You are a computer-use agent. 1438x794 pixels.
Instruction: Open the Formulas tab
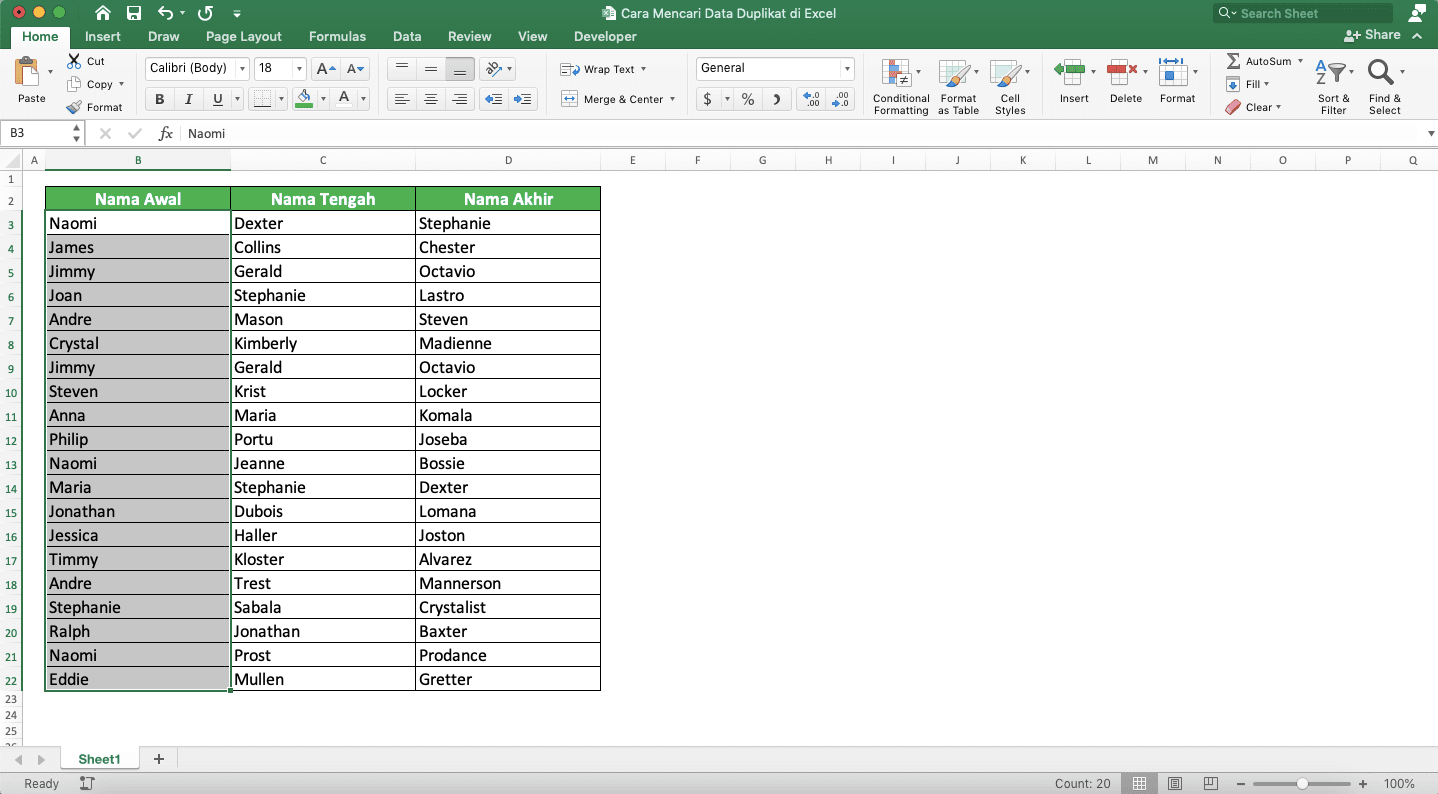pyautogui.click(x=337, y=36)
